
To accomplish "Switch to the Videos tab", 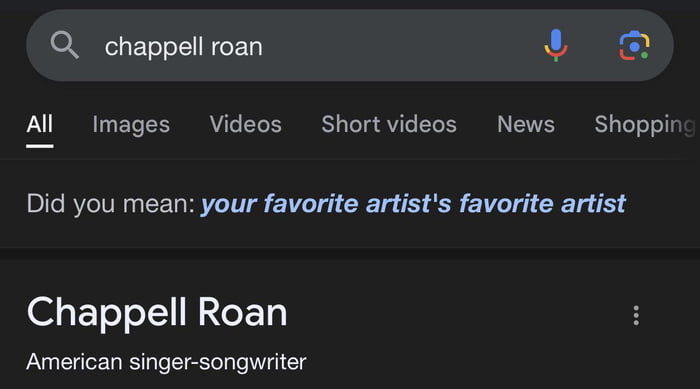I will [x=246, y=124].
